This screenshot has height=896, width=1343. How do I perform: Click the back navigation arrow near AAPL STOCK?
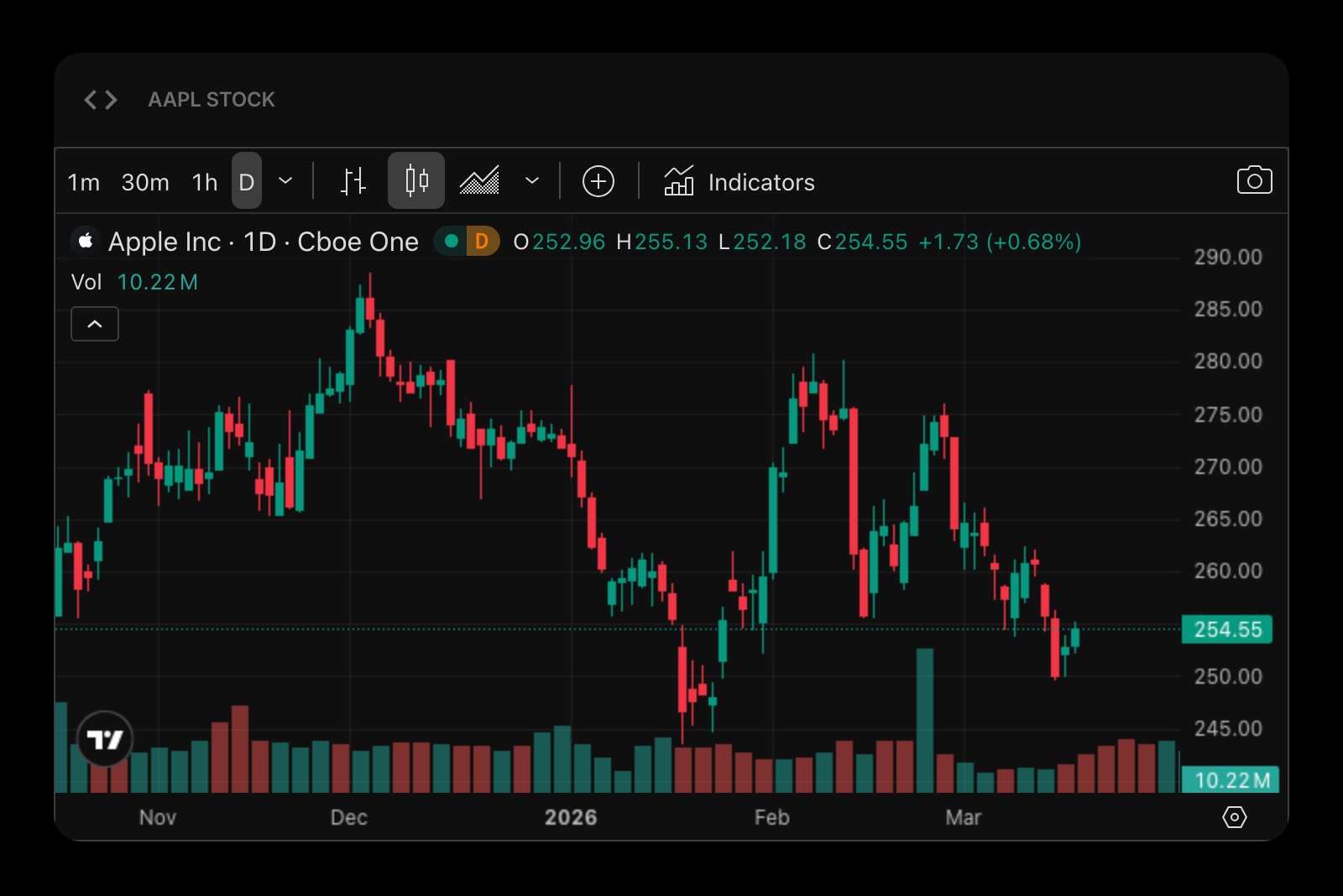[x=90, y=99]
